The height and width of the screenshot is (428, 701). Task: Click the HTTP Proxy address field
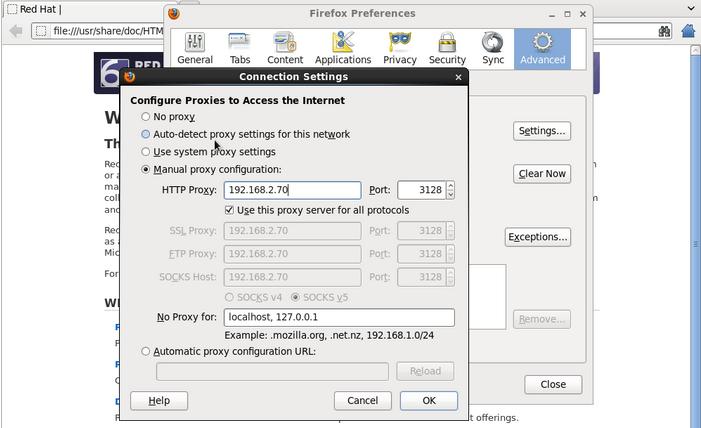coord(292,190)
